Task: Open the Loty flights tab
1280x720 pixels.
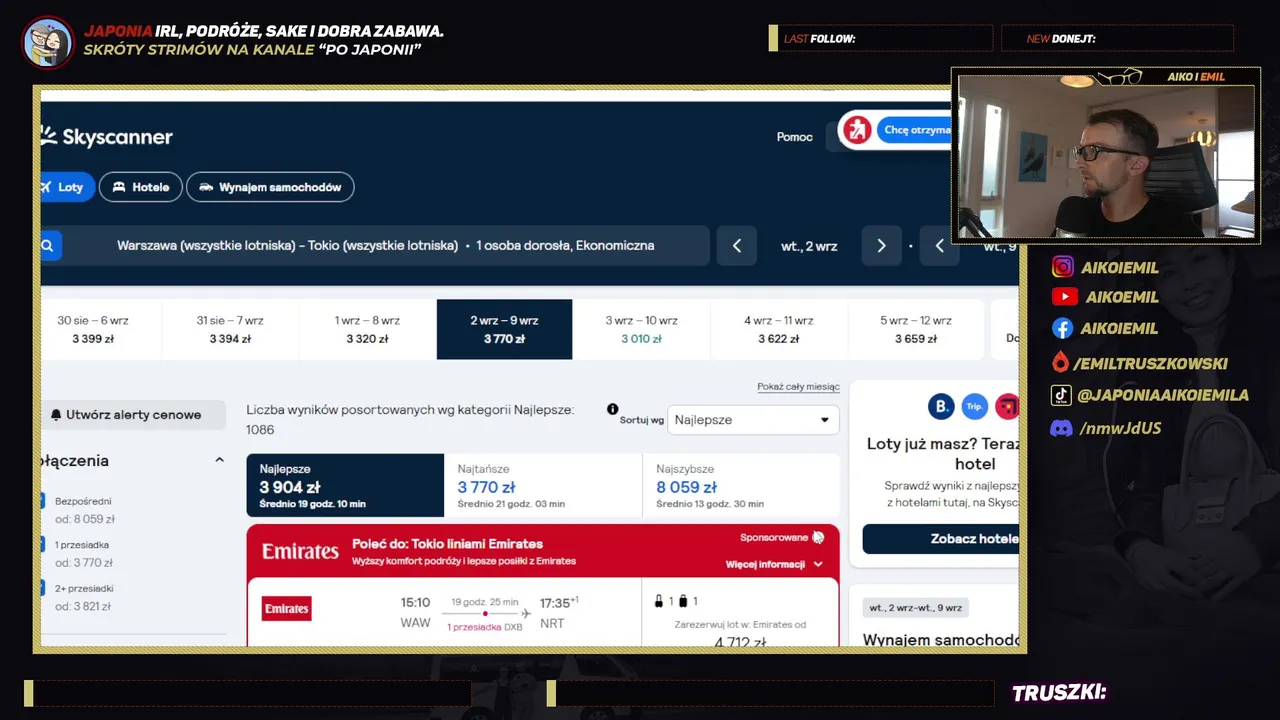Action: [x=67, y=187]
